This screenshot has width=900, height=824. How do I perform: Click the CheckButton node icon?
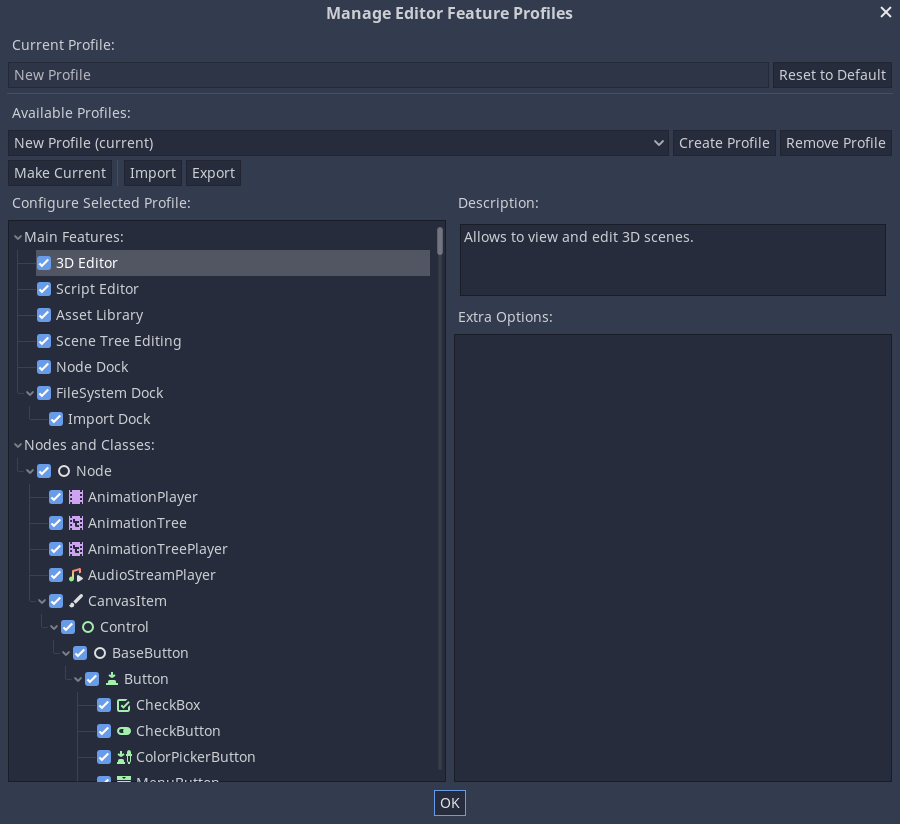point(124,730)
